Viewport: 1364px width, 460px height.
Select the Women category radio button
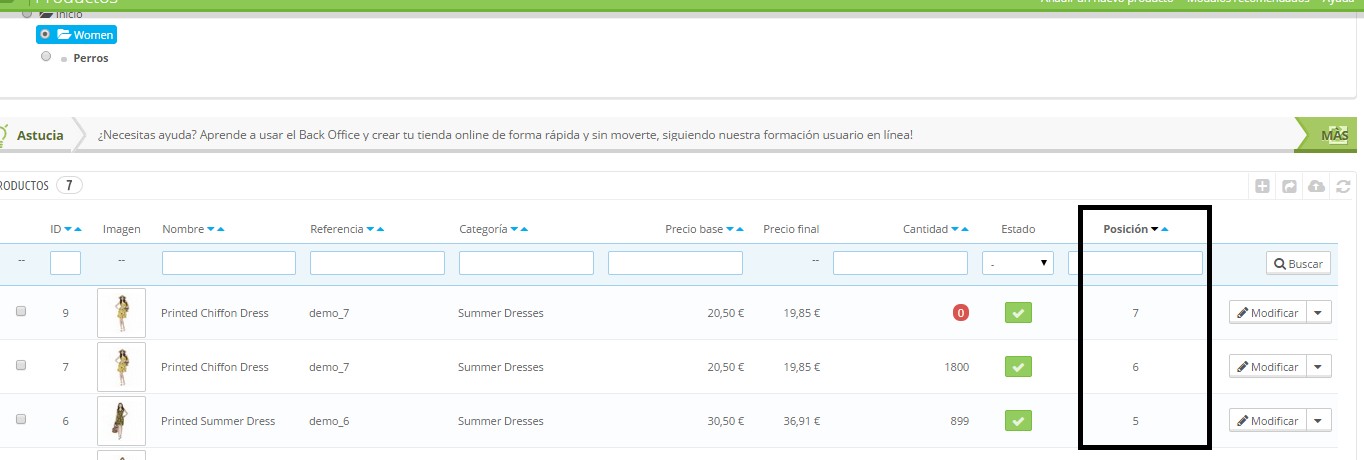[46, 34]
